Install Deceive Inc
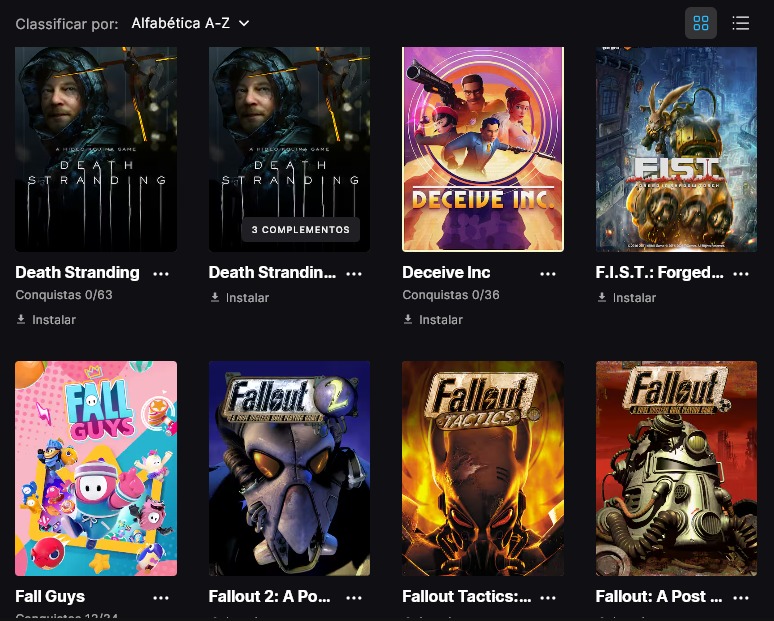The height and width of the screenshot is (621, 774). (433, 320)
